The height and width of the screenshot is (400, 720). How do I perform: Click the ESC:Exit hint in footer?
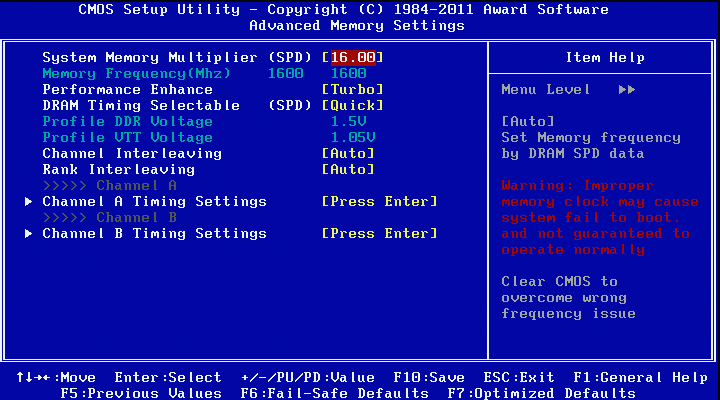(x=518, y=377)
